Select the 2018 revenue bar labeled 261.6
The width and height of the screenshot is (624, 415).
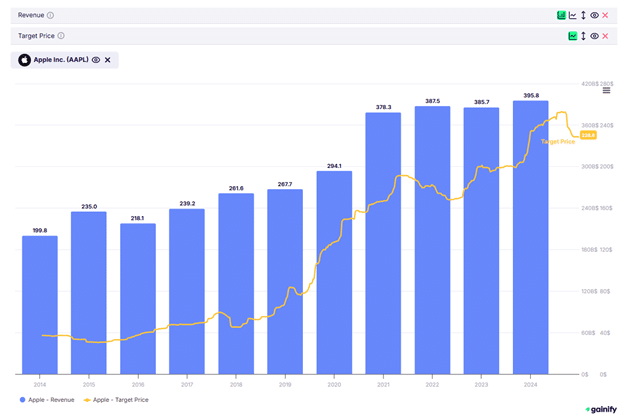pos(236,284)
